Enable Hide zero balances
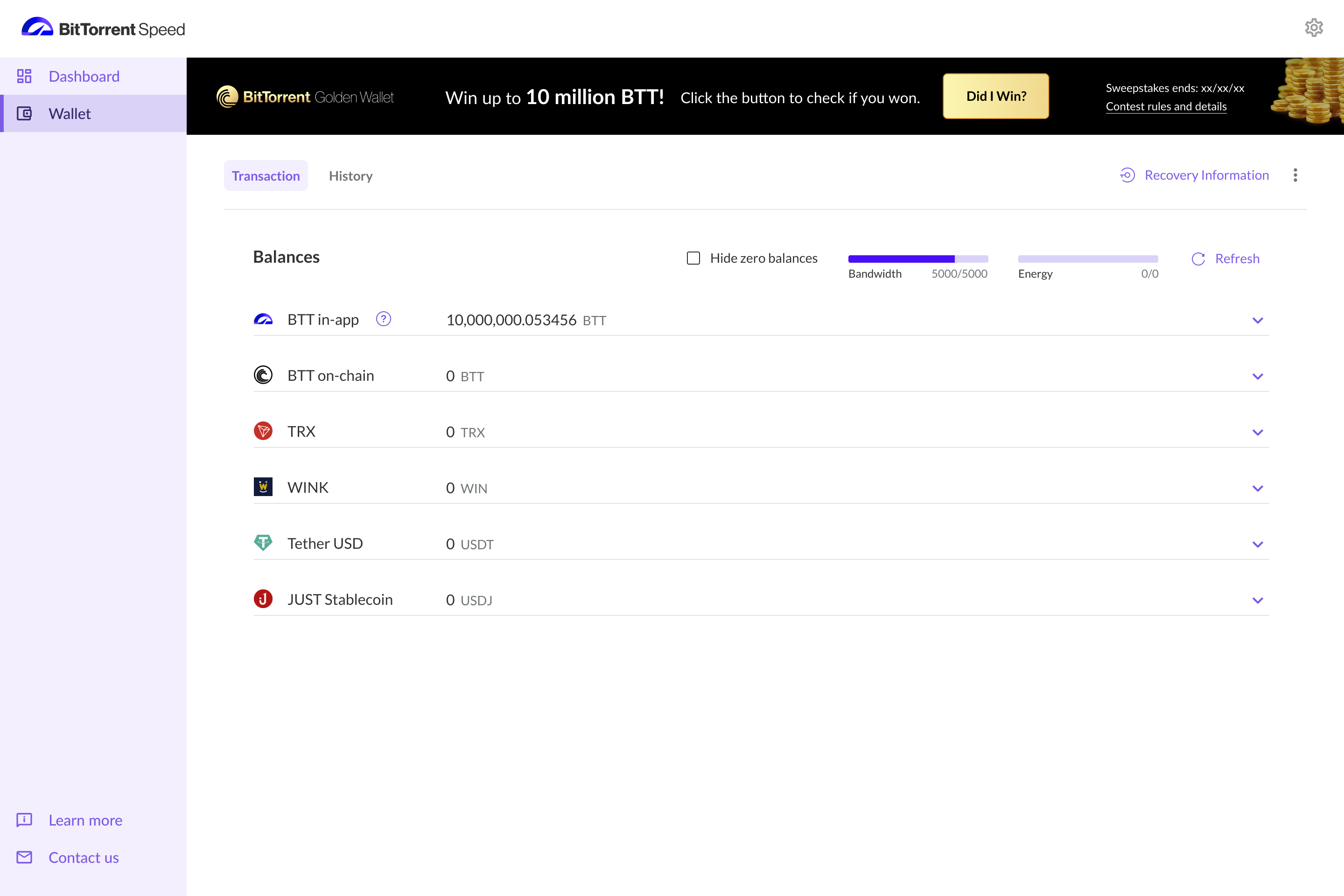Screen dimensions: 1344x896 pos(693,258)
